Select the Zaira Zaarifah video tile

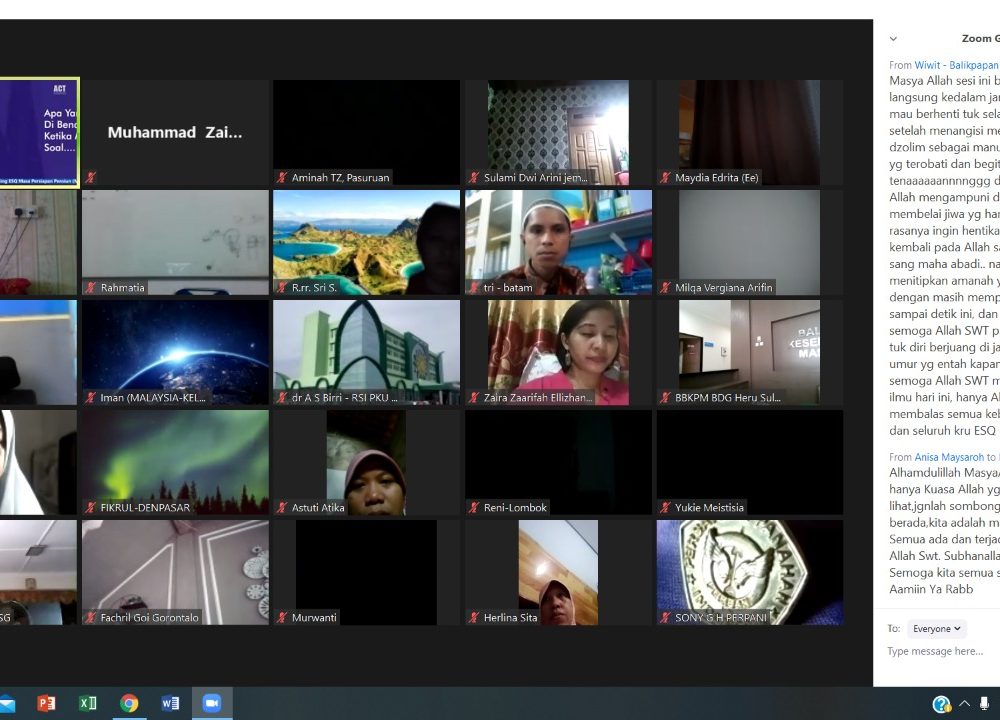(558, 352)
